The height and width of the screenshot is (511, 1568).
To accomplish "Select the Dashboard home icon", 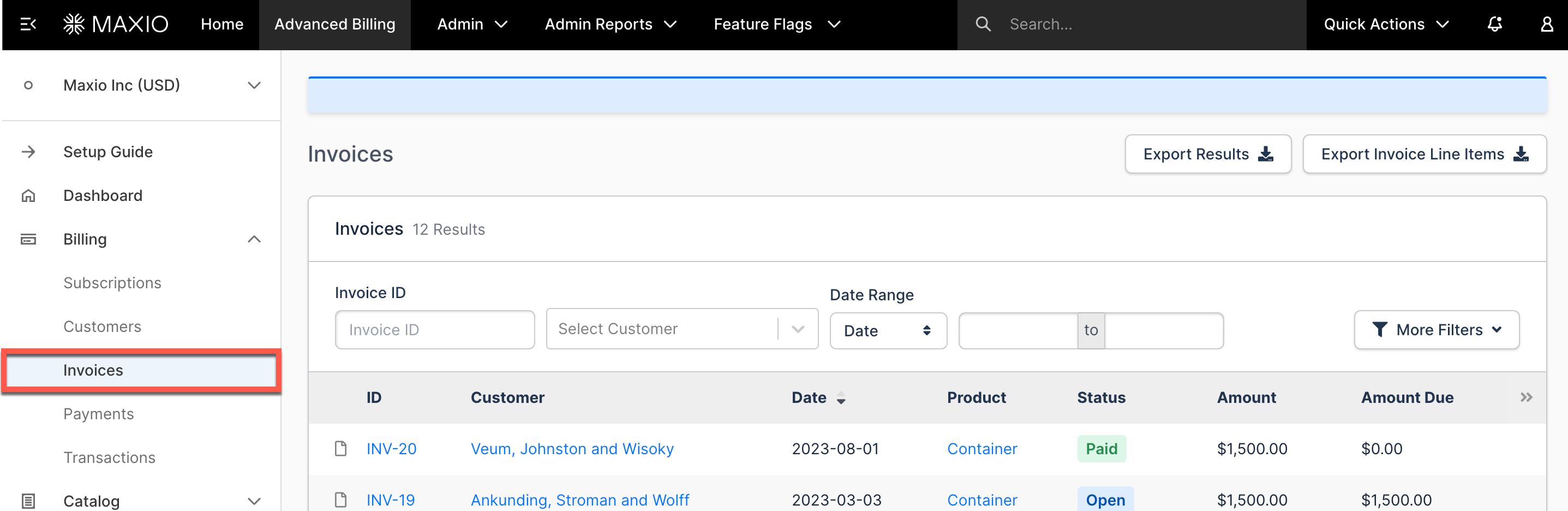I will 28,195.
